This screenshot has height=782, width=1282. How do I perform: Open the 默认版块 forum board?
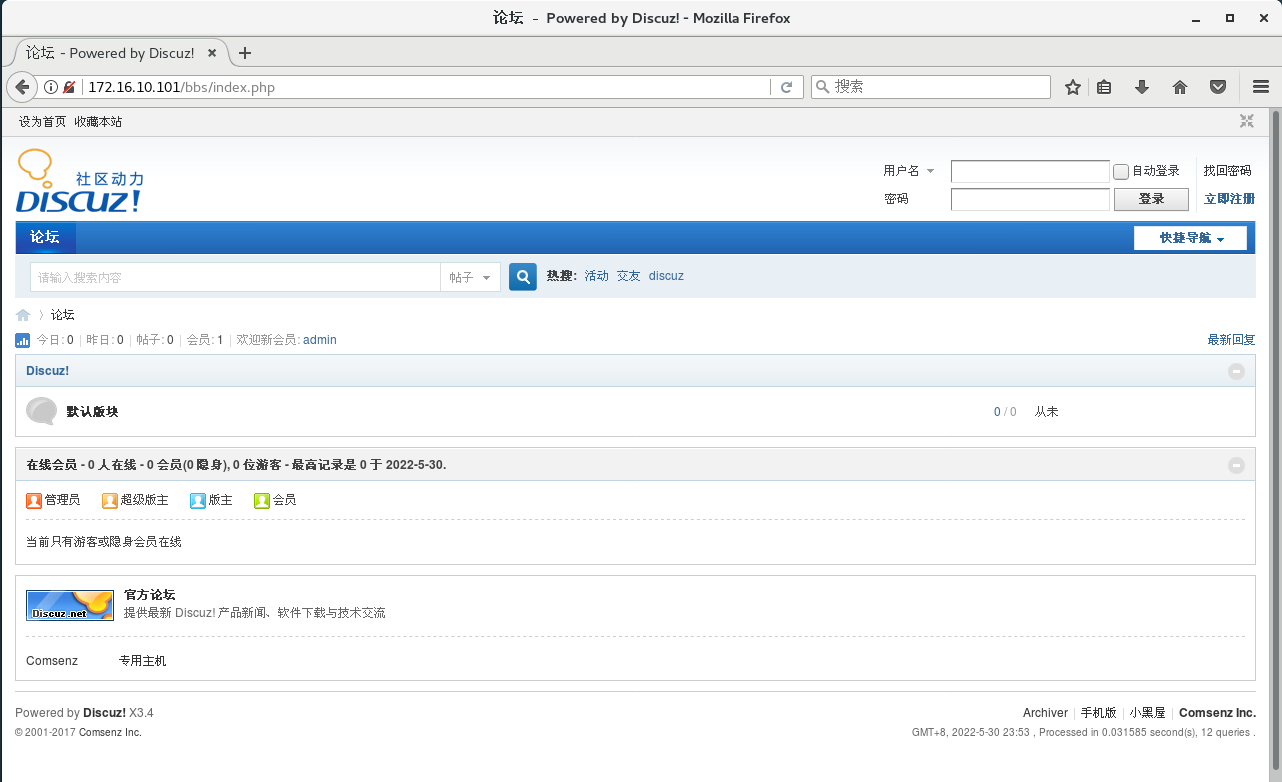(x=93, y=412)
